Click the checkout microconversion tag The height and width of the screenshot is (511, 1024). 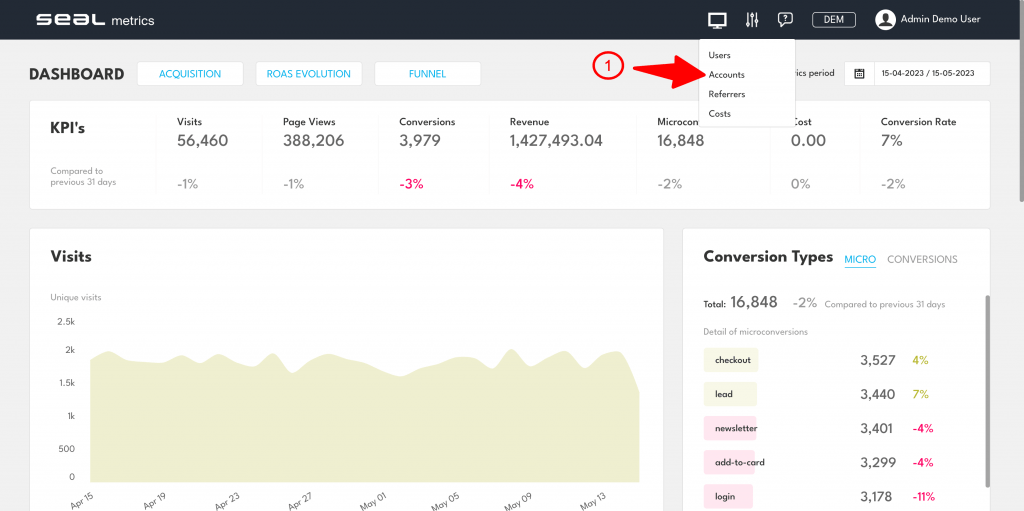[x=732, y=360]
